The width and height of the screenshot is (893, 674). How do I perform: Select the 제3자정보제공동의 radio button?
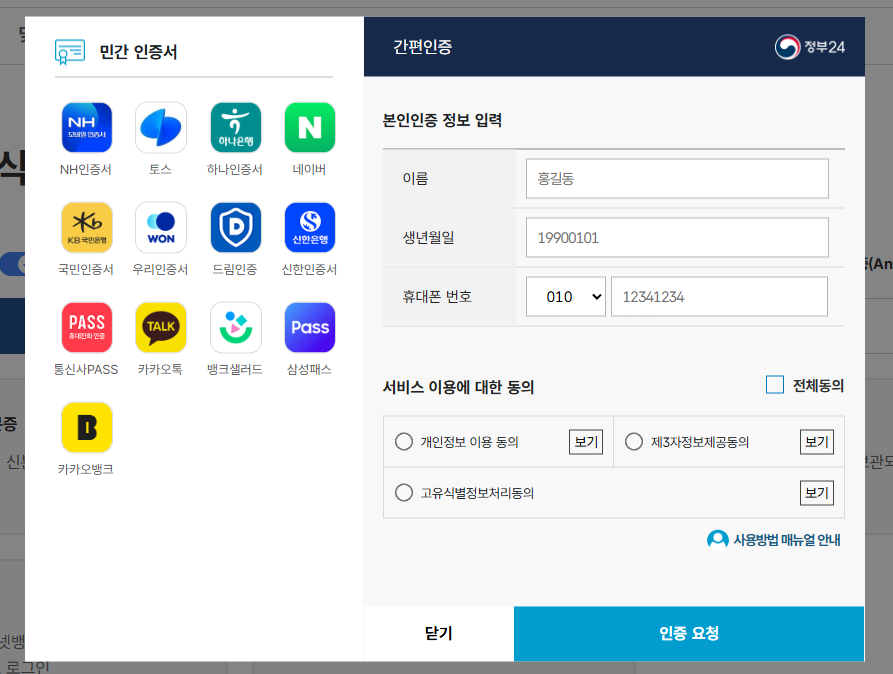(634, 442)
